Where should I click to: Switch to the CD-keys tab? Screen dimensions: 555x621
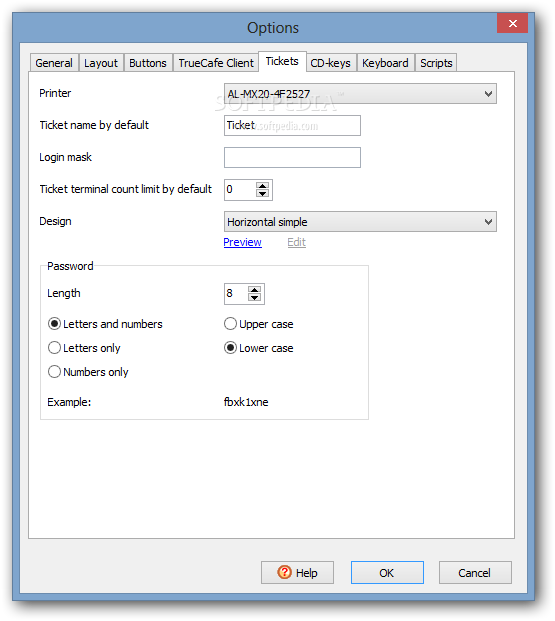tap(331, 63)
